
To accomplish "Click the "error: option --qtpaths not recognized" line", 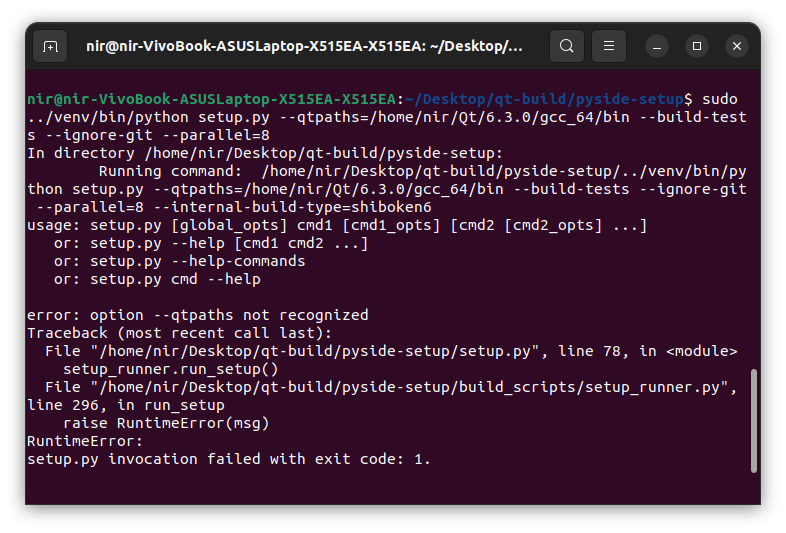I will [x=197, y=315].
